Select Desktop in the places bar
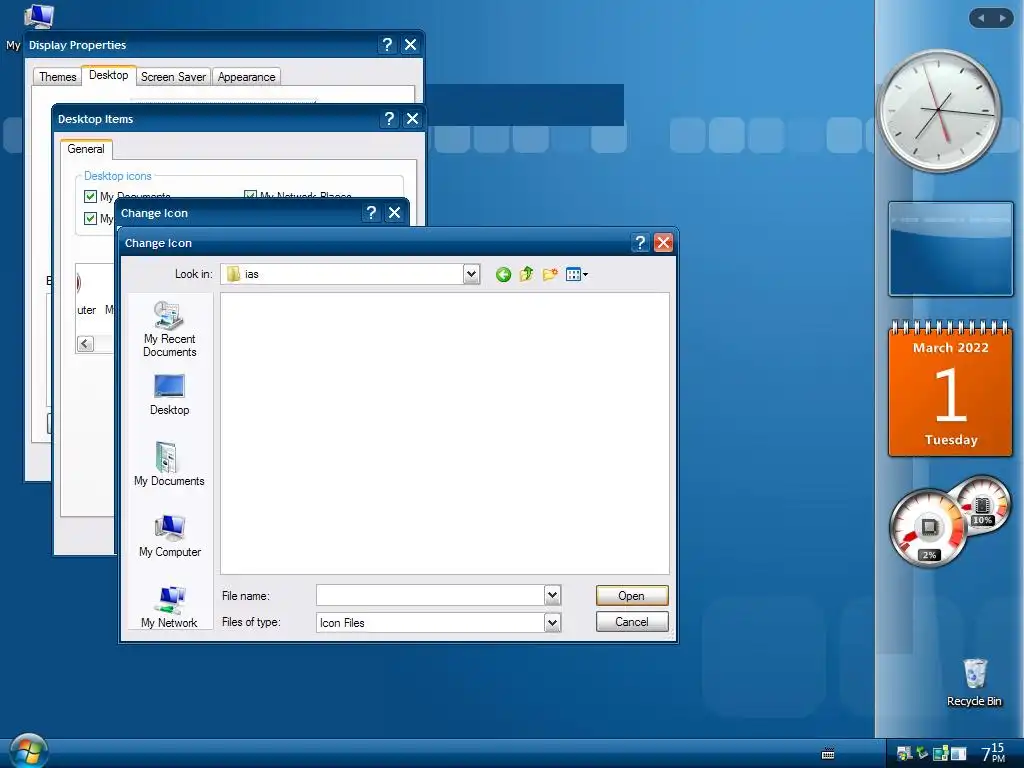 point(169,394)
